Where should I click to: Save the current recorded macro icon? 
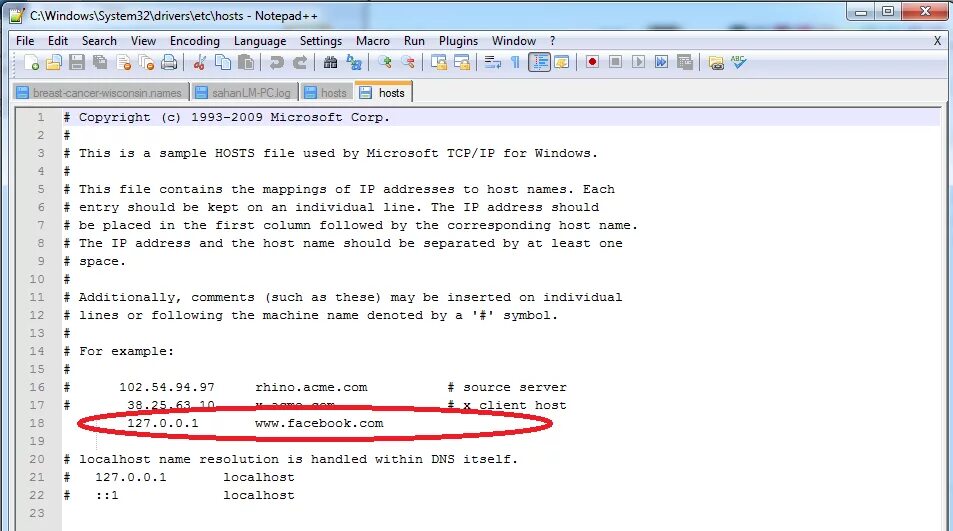pos(685,62)
